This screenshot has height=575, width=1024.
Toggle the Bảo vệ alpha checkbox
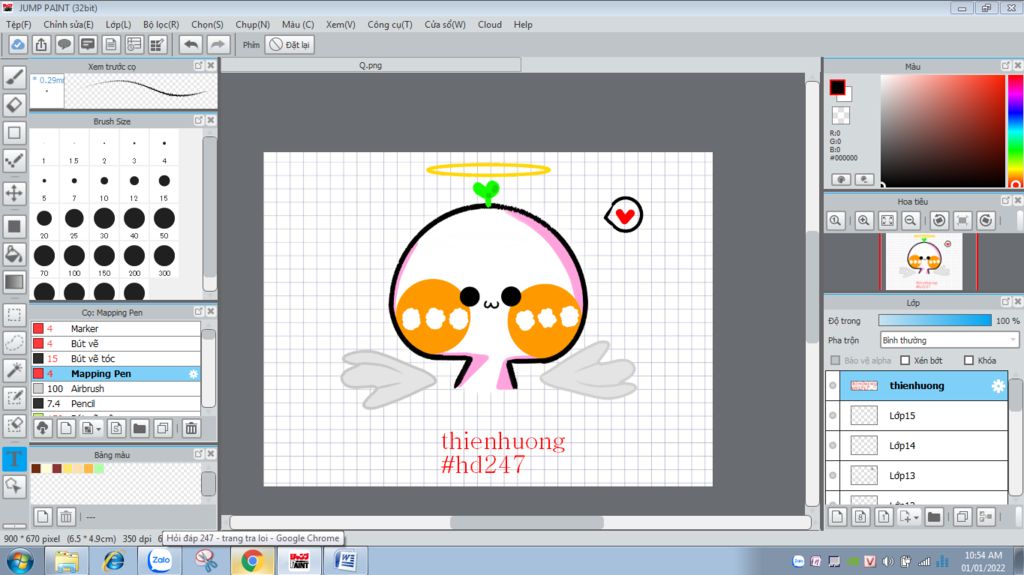(x=835, y=360)
